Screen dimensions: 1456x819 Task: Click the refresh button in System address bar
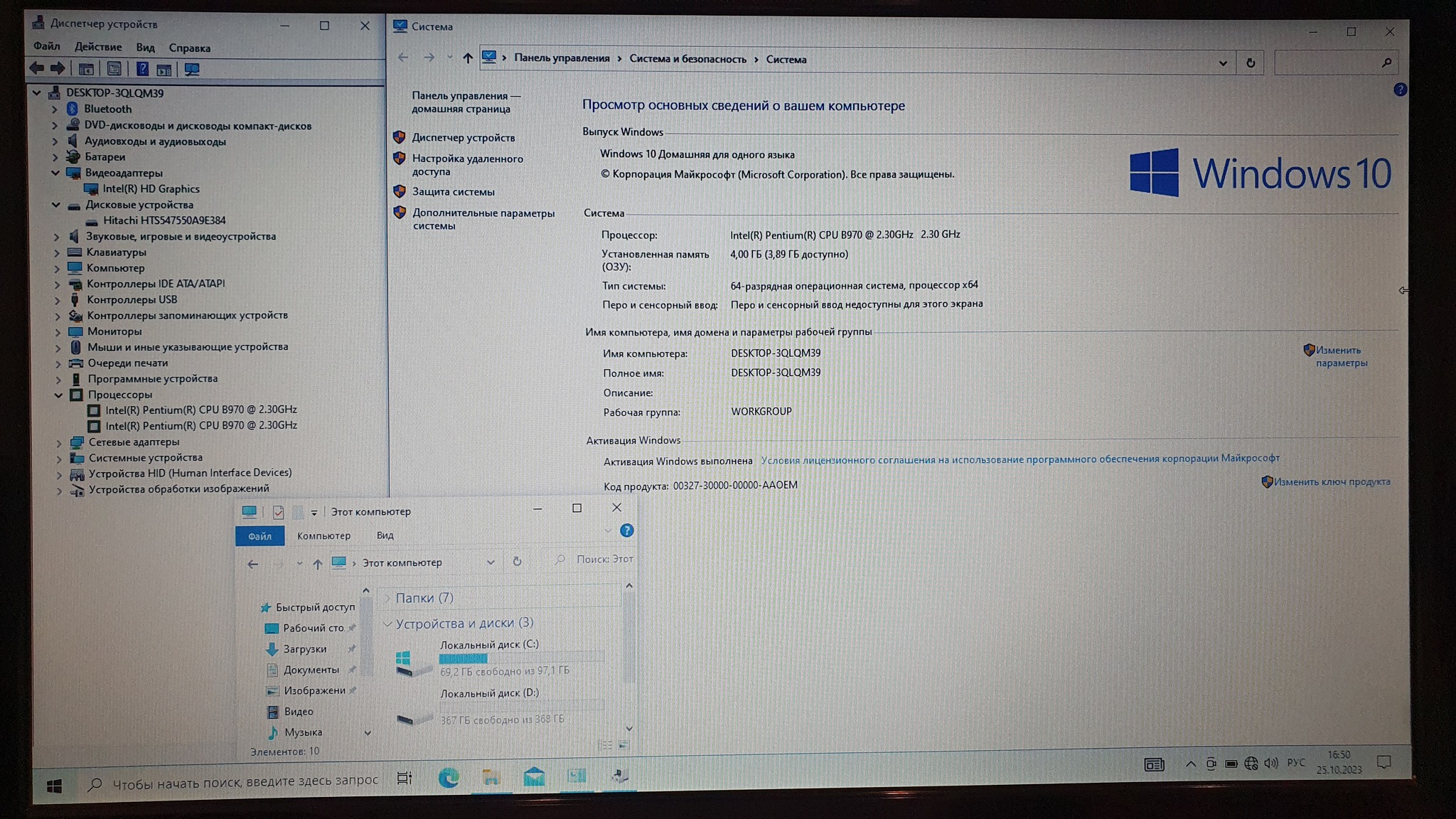[1251, 63]
